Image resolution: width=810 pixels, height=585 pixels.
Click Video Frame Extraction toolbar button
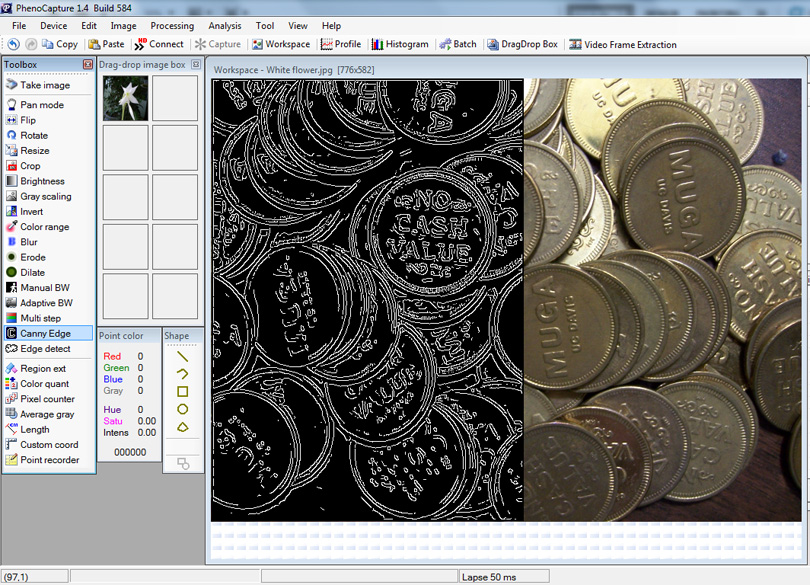(x=622, y=44)
